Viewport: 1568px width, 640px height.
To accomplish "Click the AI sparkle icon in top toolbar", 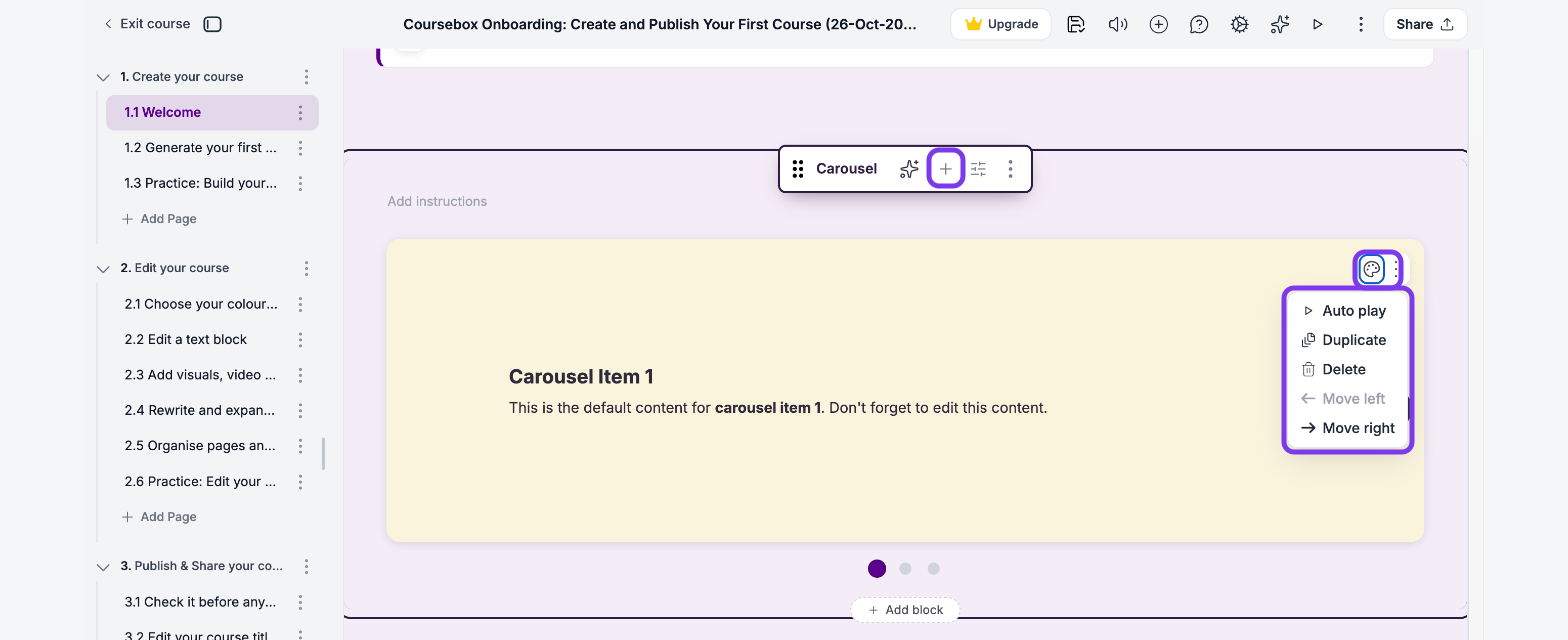I will click(x=1279, y=24).
